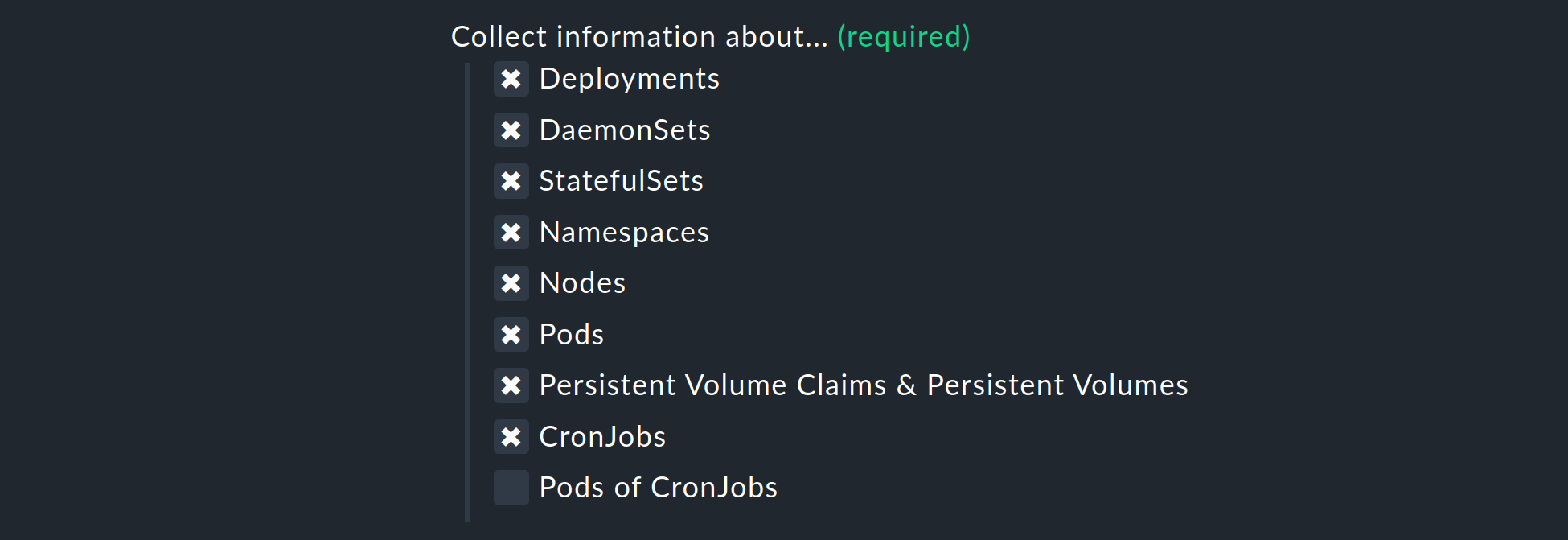Enable the Pods of CronJobs checkbox
This screenshot has width=1568, height=540.
[511, 488]
